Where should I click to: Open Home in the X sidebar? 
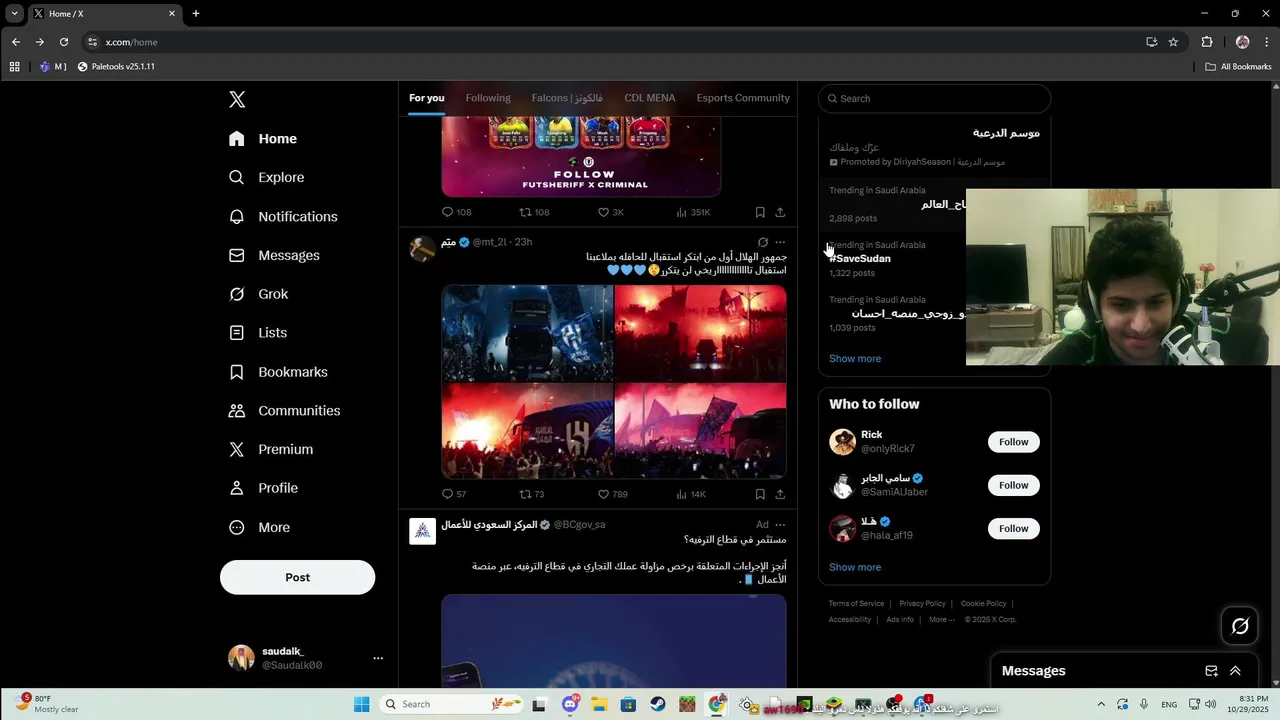pyautogui.click(x=263, y=139)
